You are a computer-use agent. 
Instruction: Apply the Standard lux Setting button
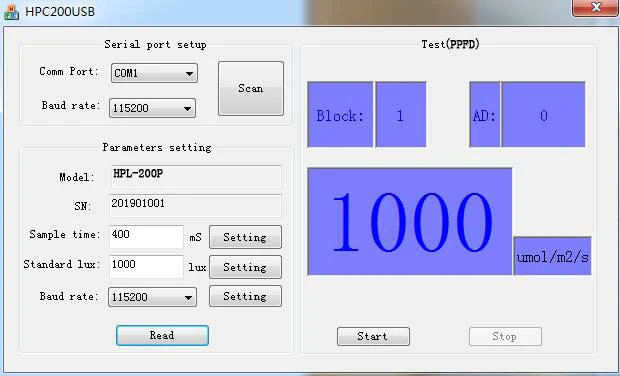(245, 267)
